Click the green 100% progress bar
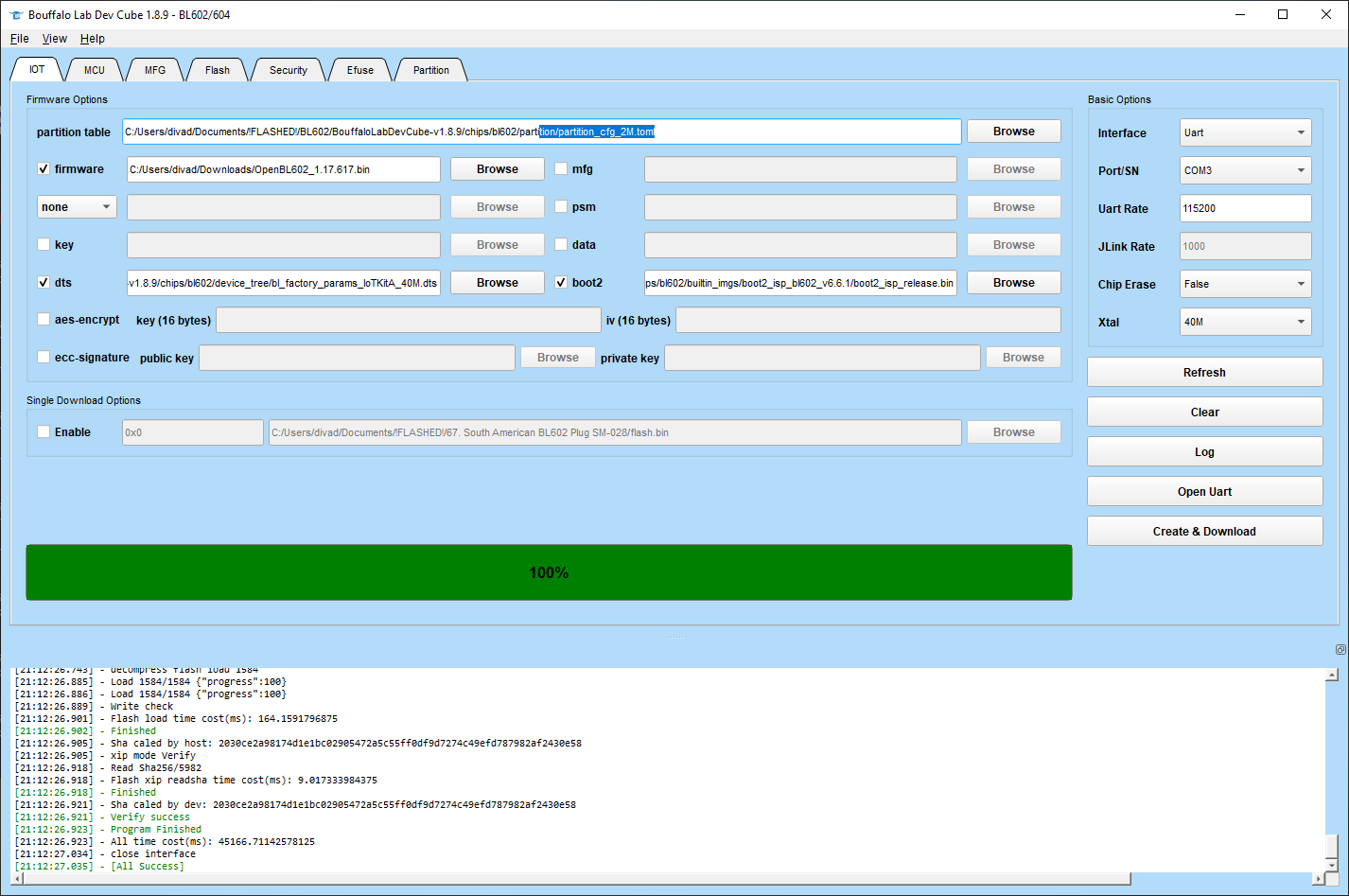 [x=549, y=572]
